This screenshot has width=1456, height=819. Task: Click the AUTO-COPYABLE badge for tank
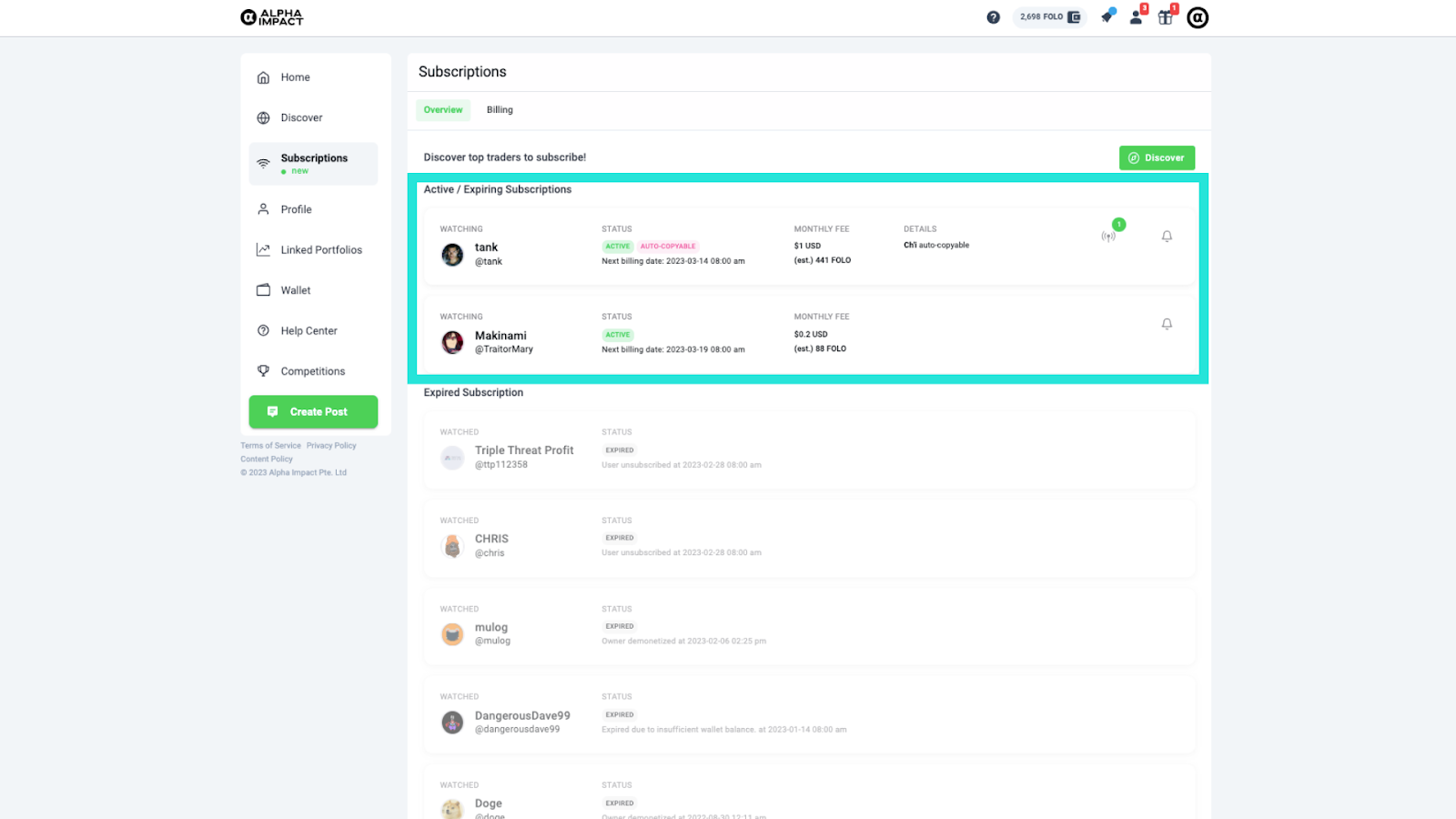click(x=668, y=247)
